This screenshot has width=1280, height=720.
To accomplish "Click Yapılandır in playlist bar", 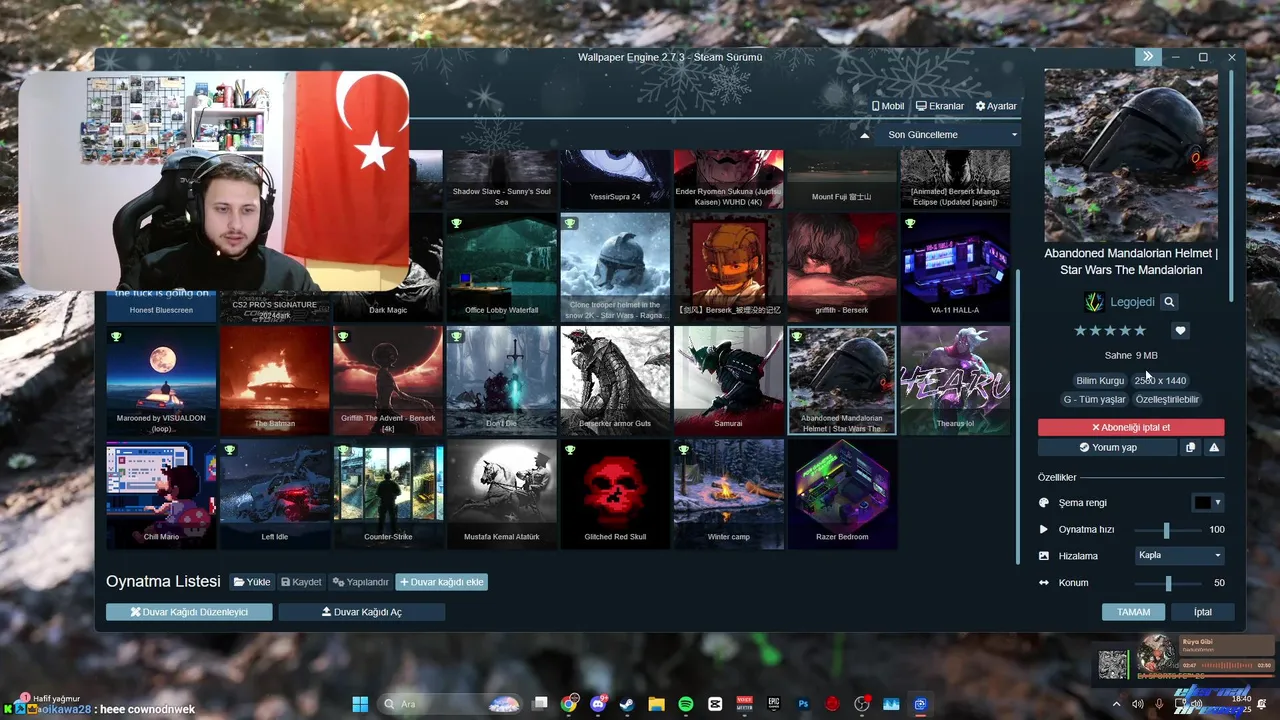I will pyautogui.click(x=361, y=582).
